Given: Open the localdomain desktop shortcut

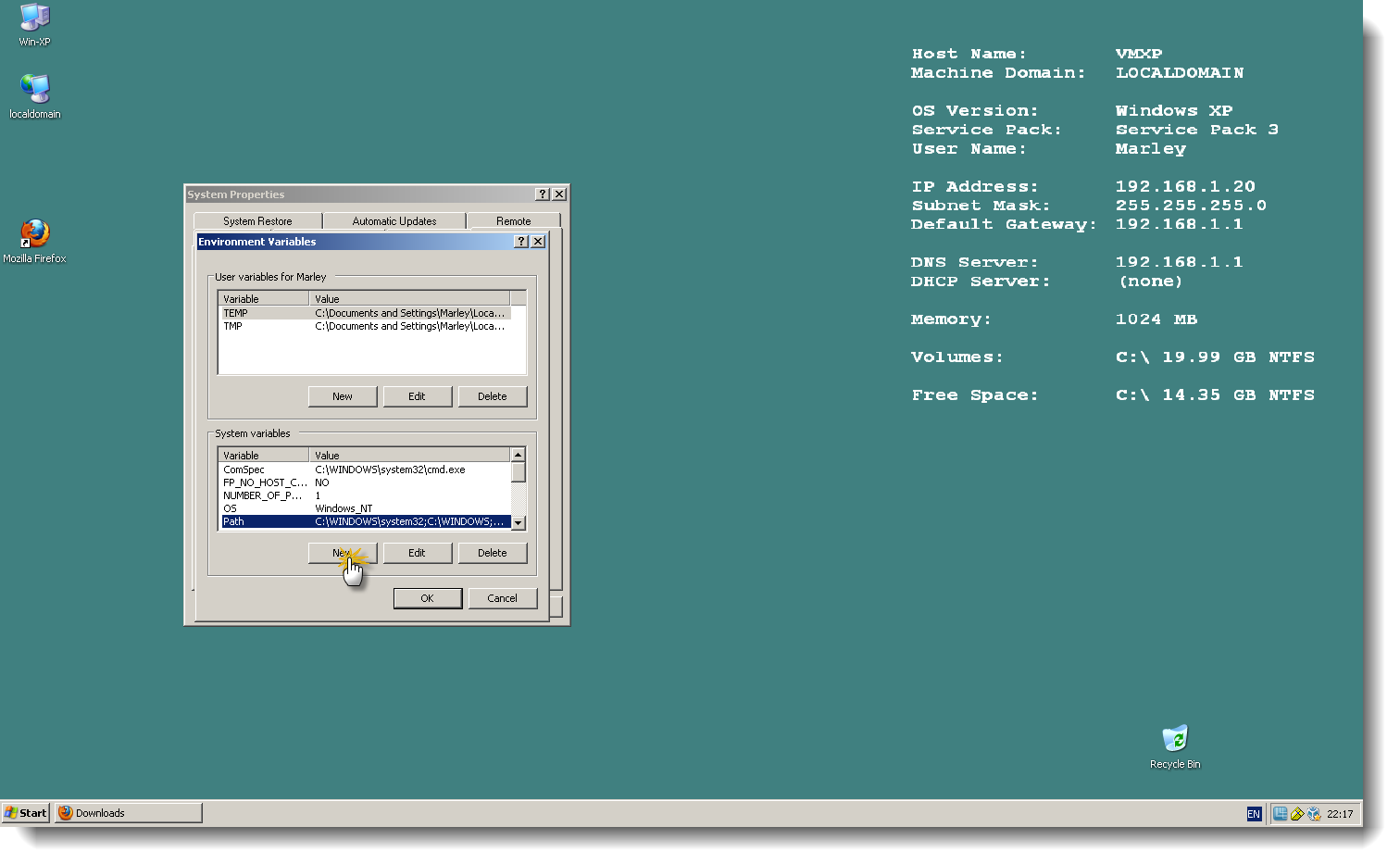Looking at the screenshot, I should tap(34, 92).
